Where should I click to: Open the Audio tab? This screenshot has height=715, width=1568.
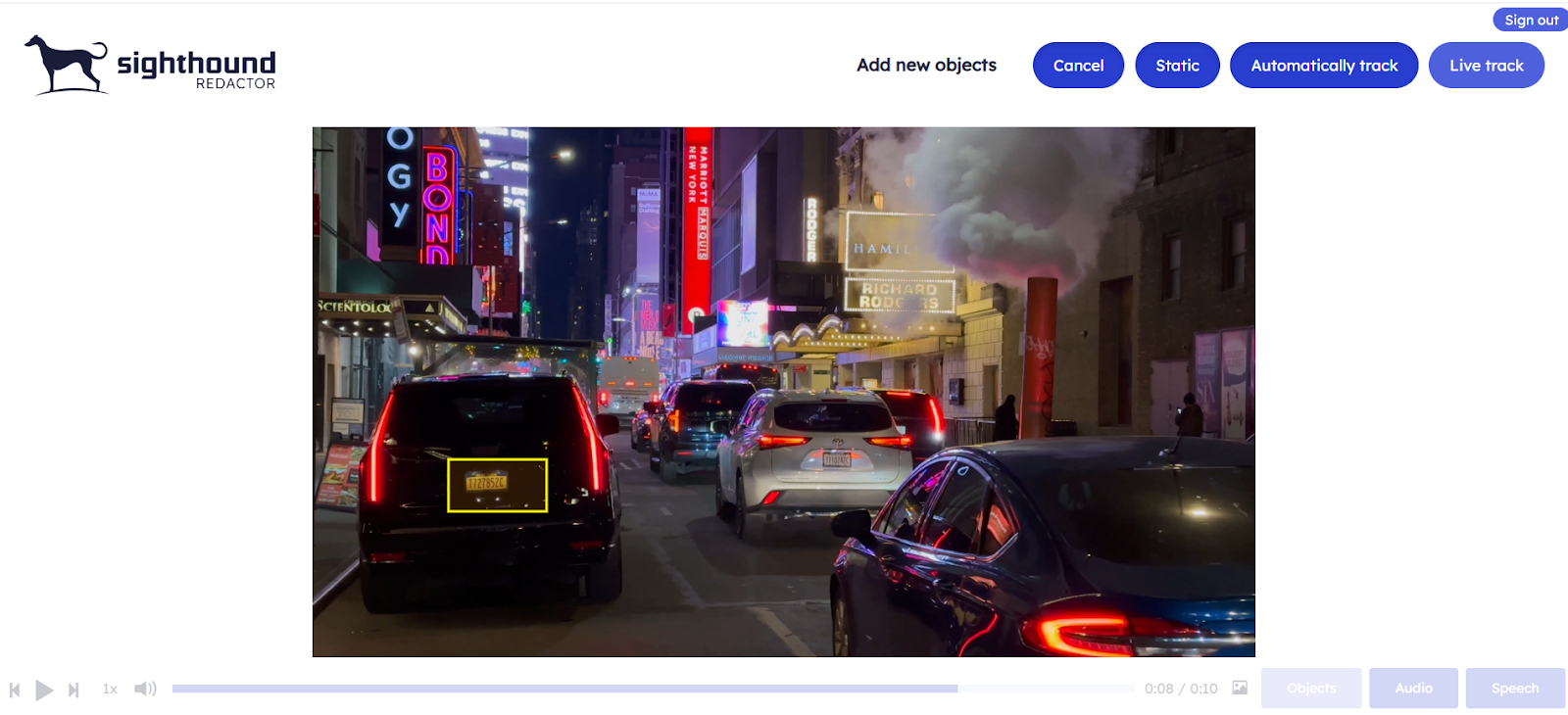click(1413, 689)
